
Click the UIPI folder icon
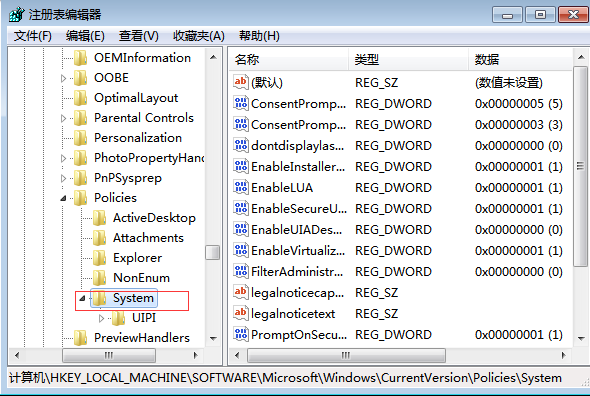coord(119,318)
